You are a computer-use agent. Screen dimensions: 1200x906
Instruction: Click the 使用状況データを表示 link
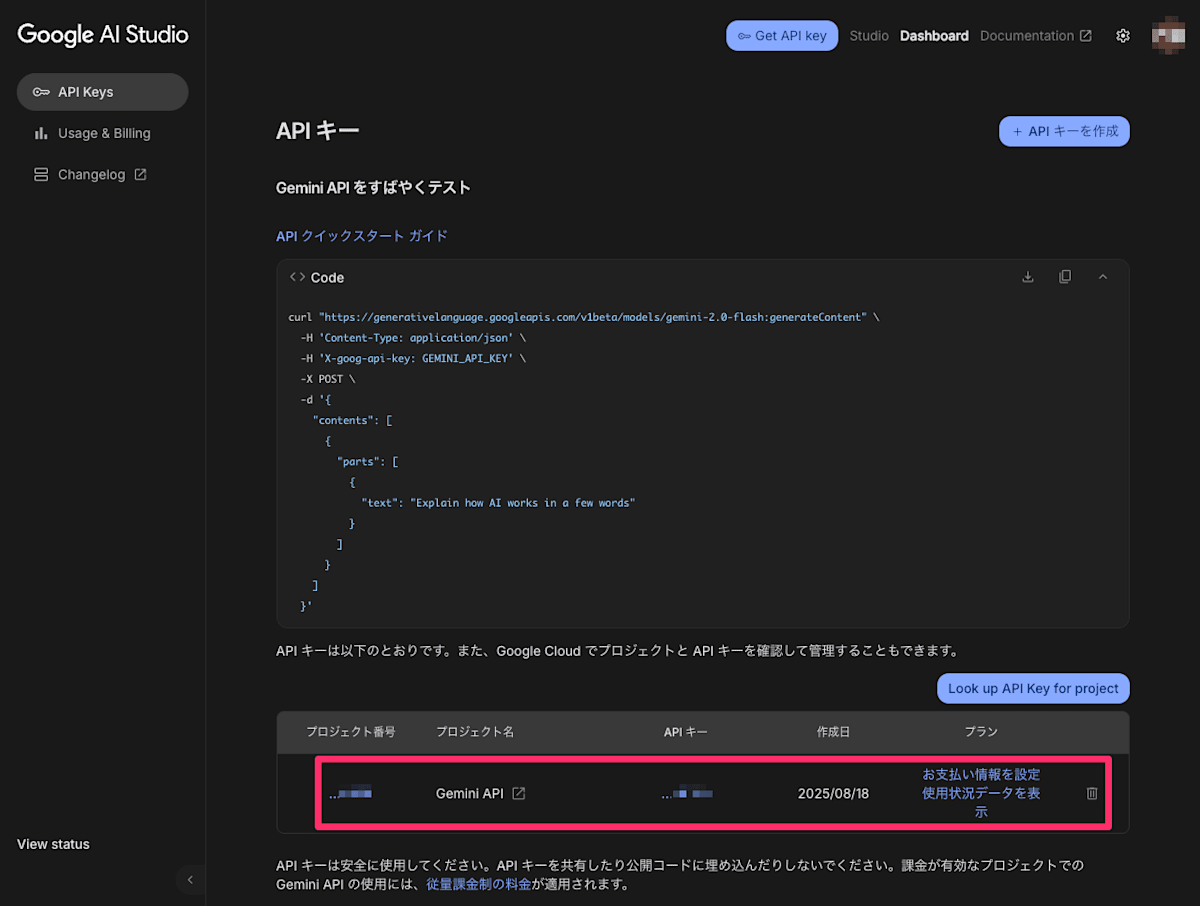pos(981,802)
